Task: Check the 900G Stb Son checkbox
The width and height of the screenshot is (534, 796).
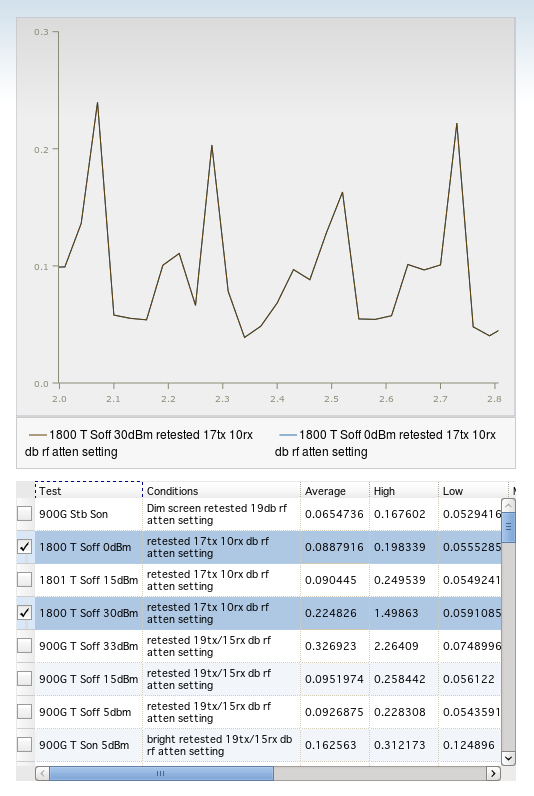Action: pyautogui.click(x=24, y=514)
